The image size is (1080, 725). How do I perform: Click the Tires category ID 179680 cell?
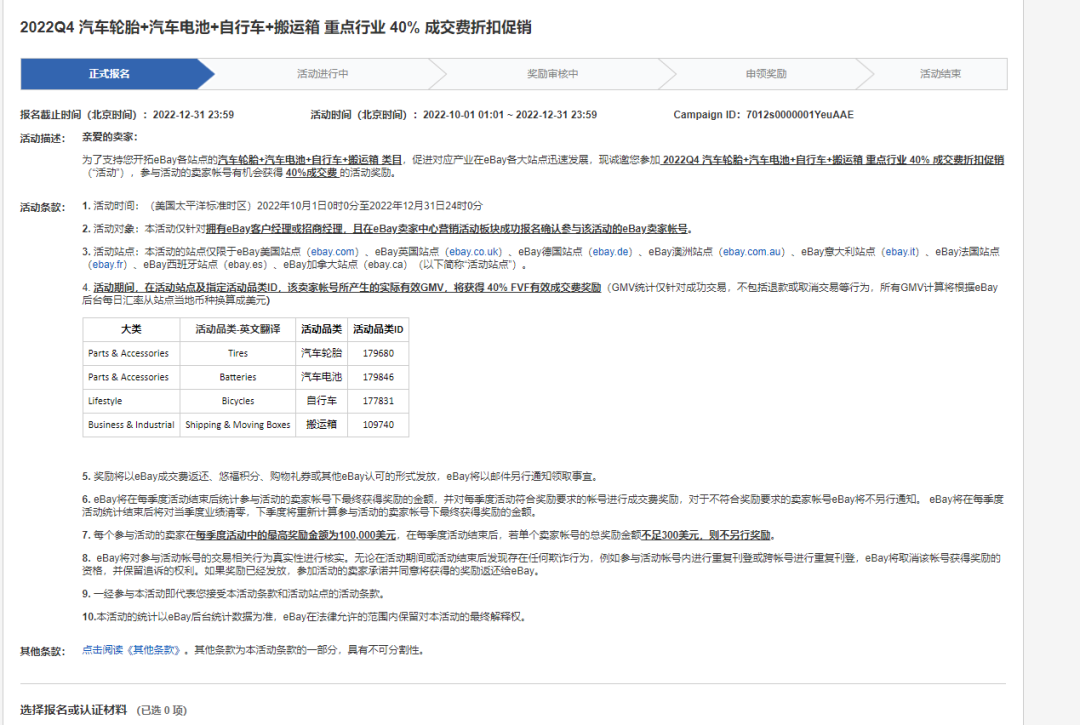378,353
